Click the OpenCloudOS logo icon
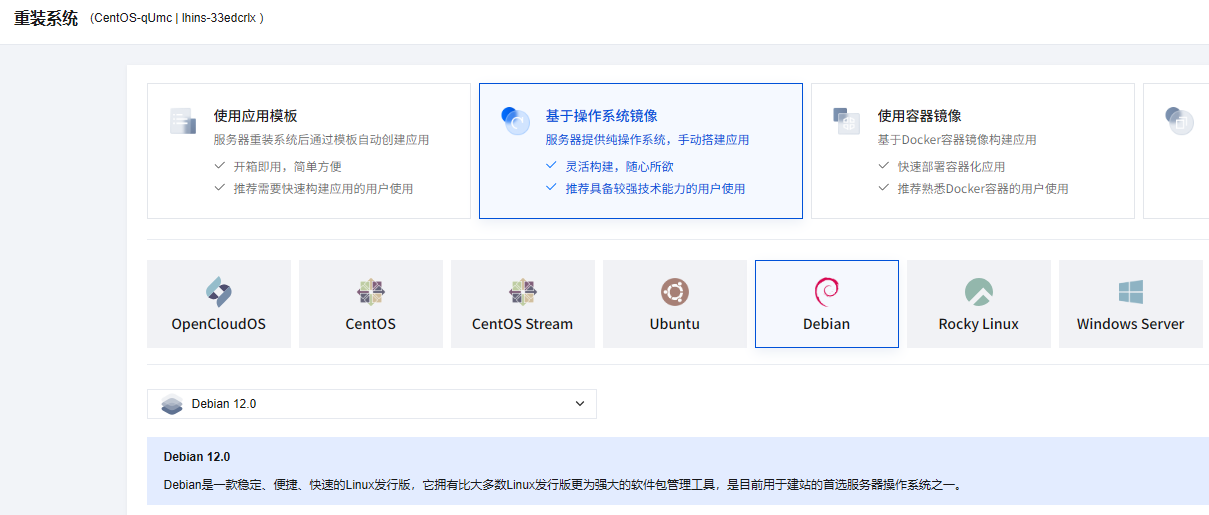The image size is (1209, 515). 219,292
